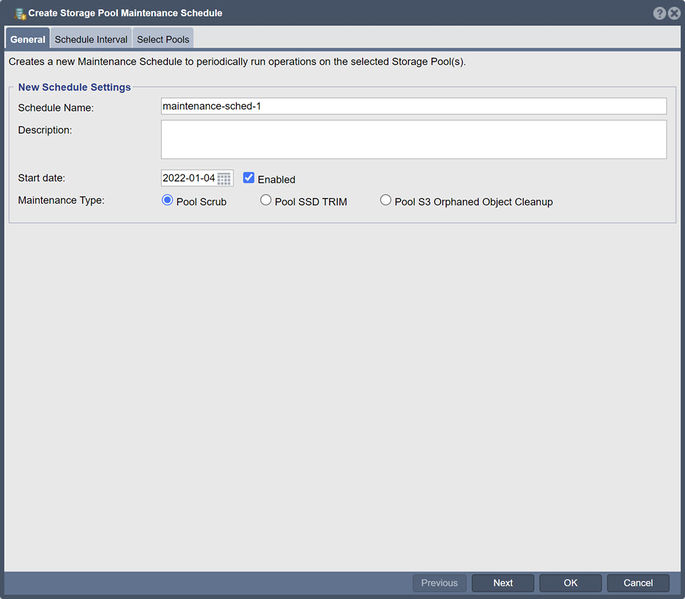Confirm with the OK button
The image size is (685, 599).
571,583
